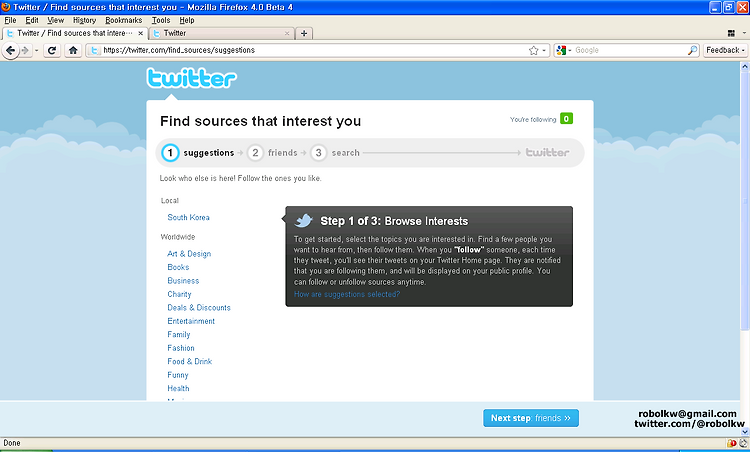The height and width of the screenshot is (452, 750).
Task: Click the bird icon in Step 1 tooltip
Action: [304, 220]
